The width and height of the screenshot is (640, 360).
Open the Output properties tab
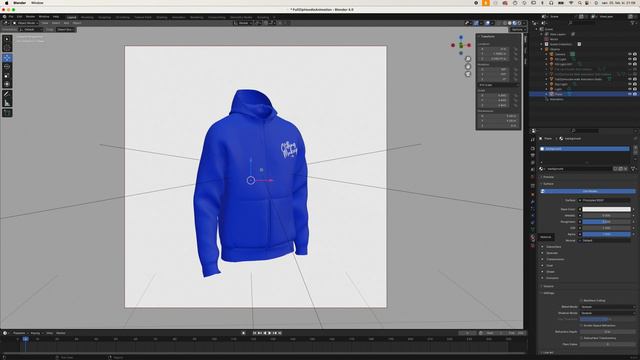[x=533, y=156]
